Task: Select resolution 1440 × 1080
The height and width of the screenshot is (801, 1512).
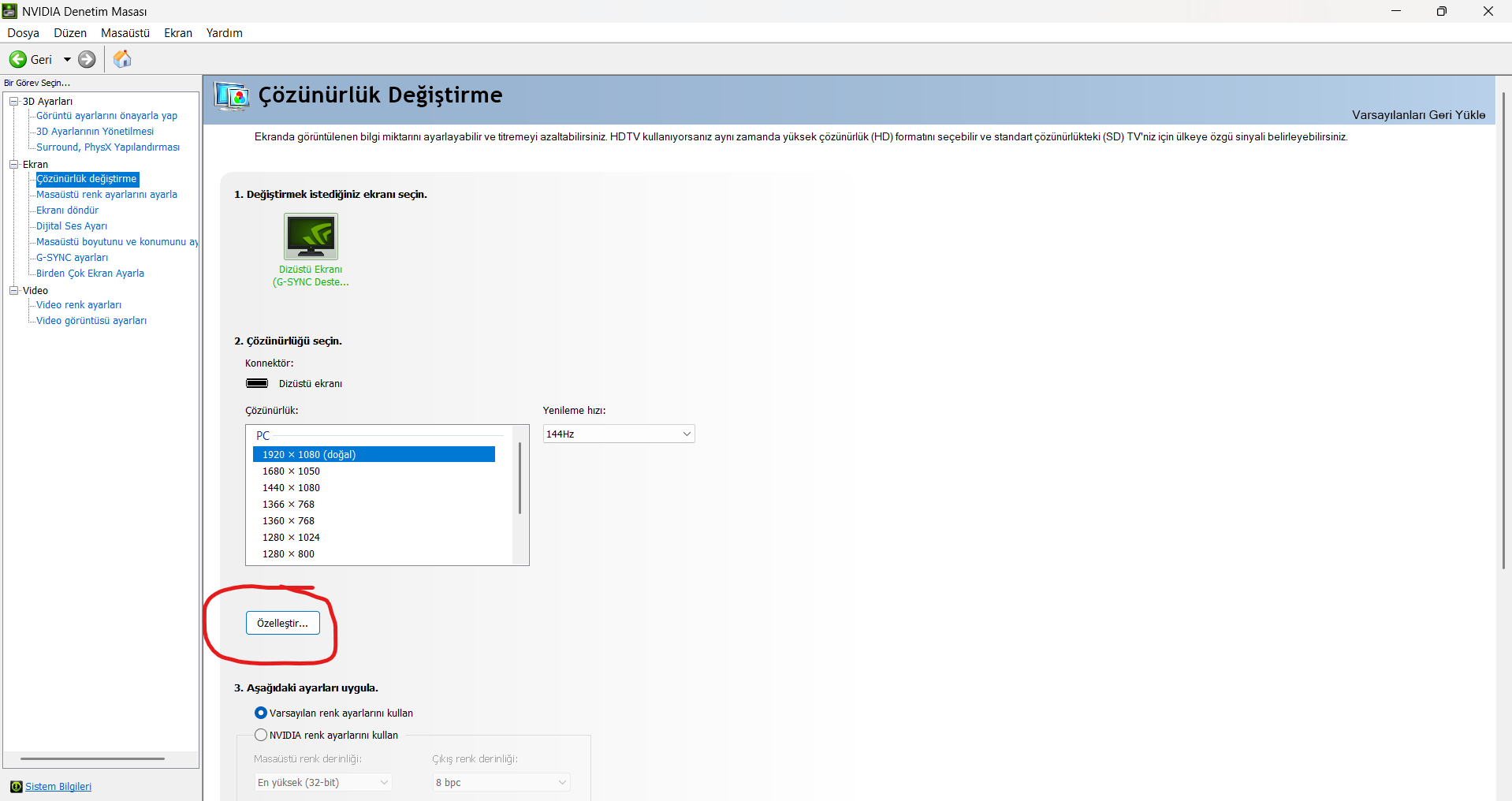Action: pos(374,488)
